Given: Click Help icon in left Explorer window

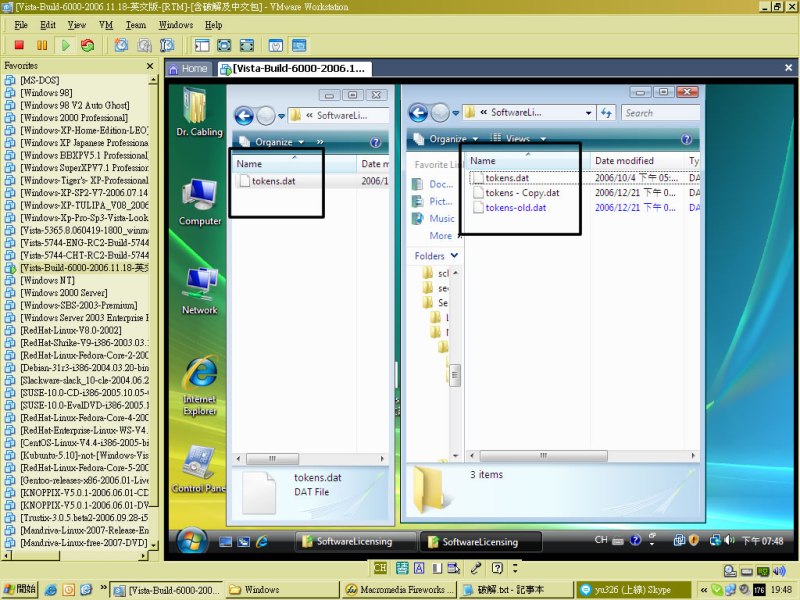Looking at the screenshot, I should [376, 142].
